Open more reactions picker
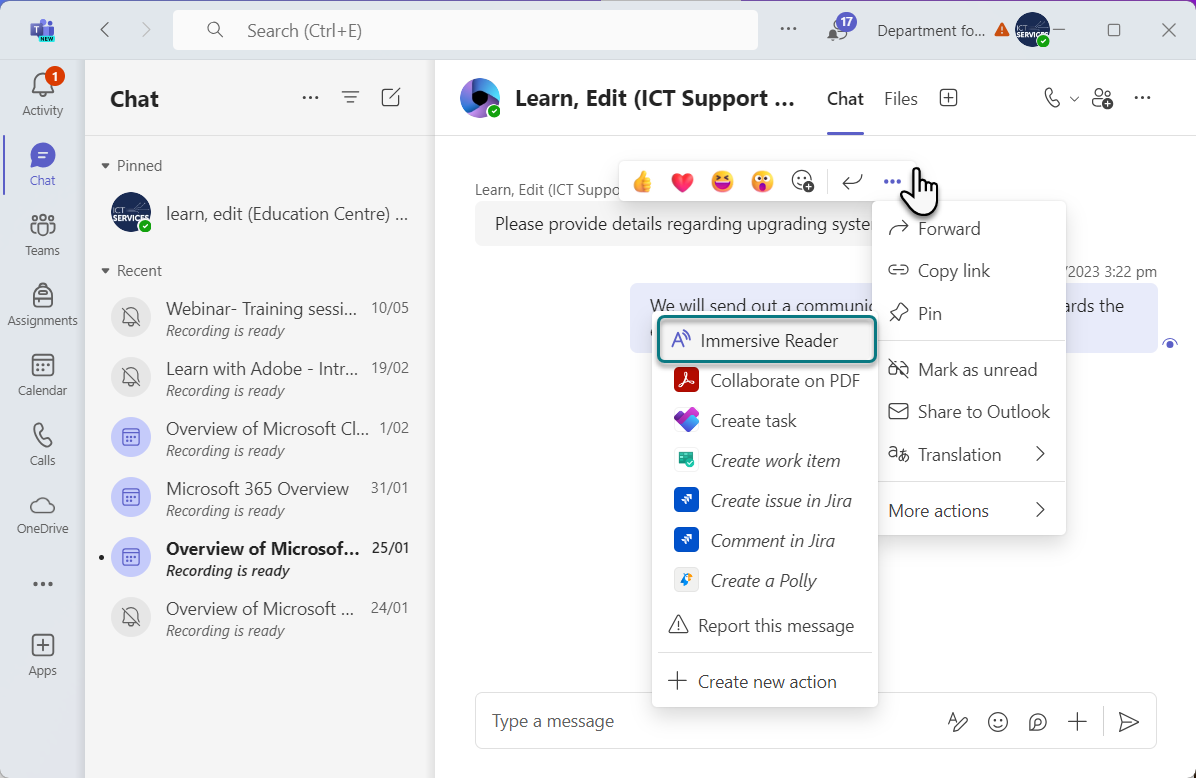Viewport: 1196px width, 778px height. pyautogui.click(x=802, y=182)
